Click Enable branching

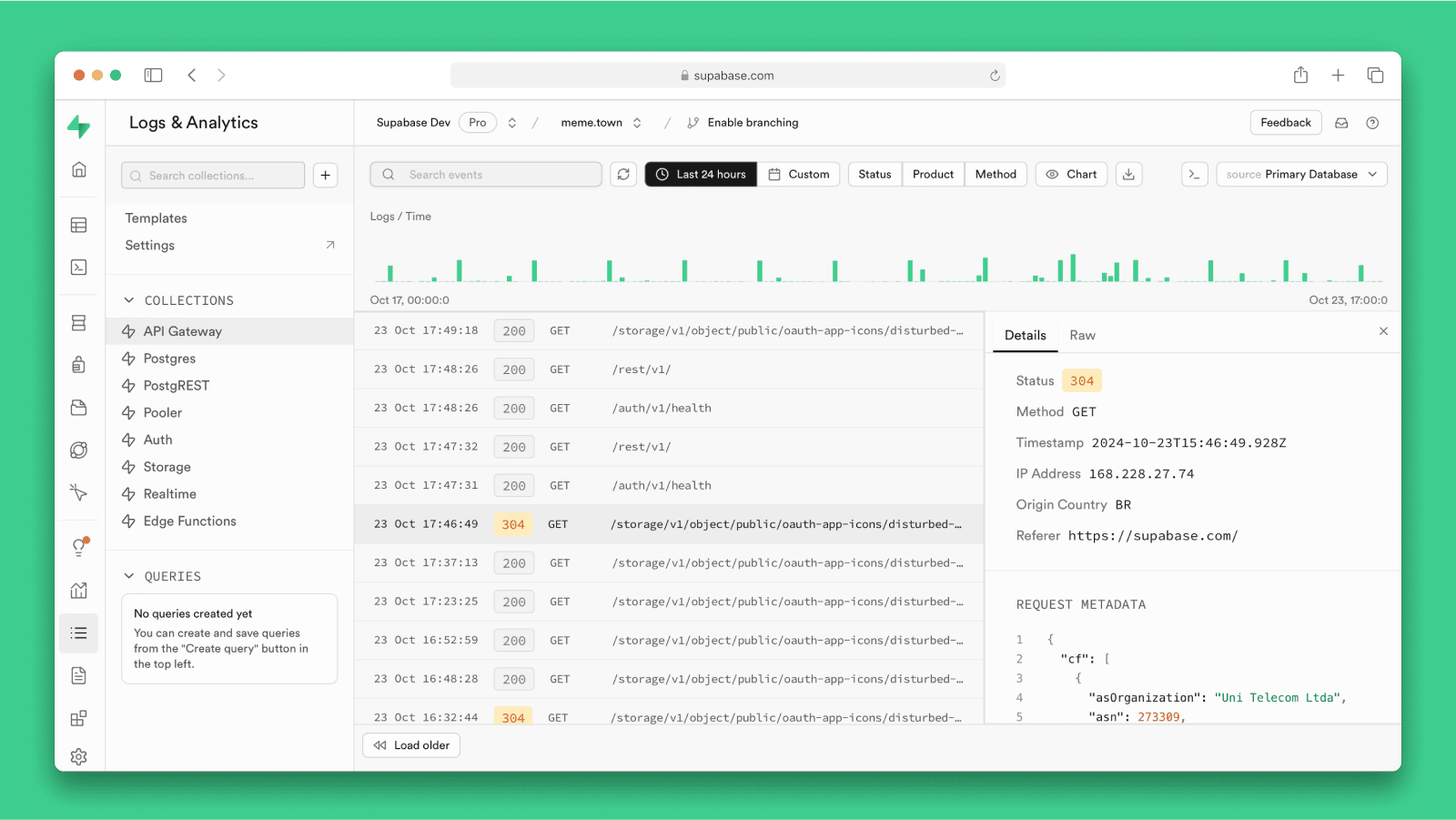click(743, 123)
